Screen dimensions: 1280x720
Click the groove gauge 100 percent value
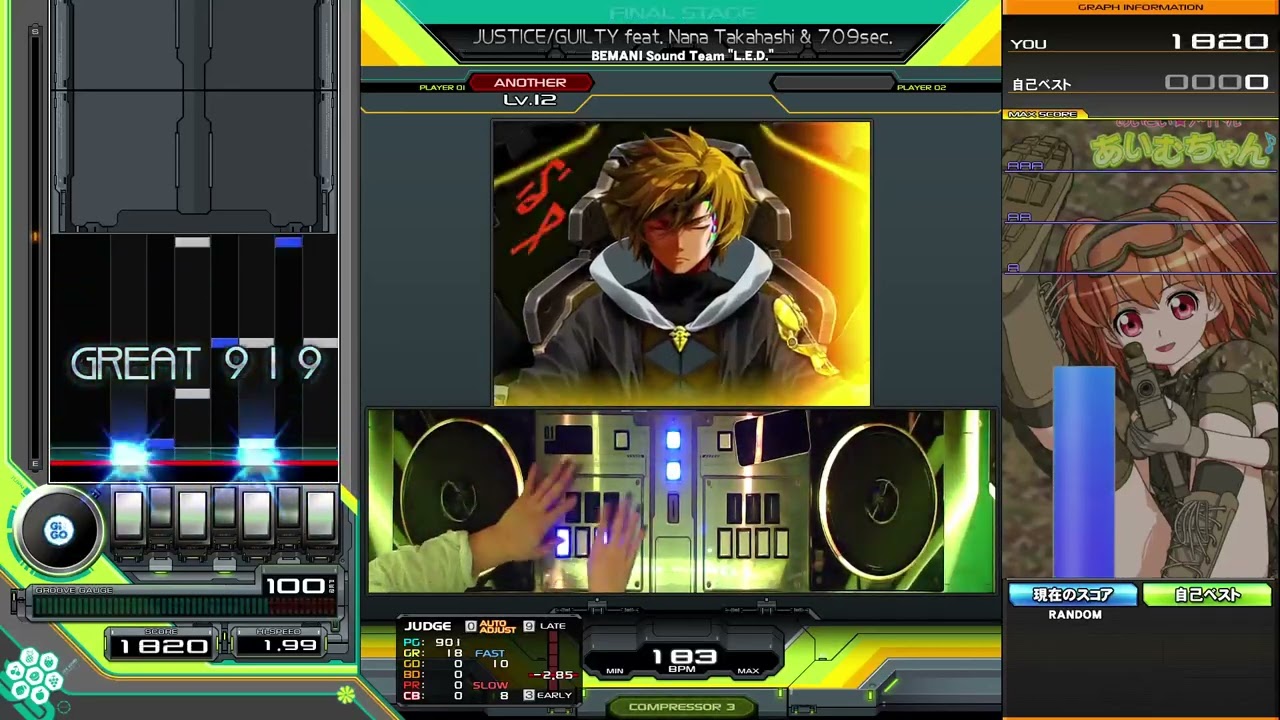pos(295,585)
